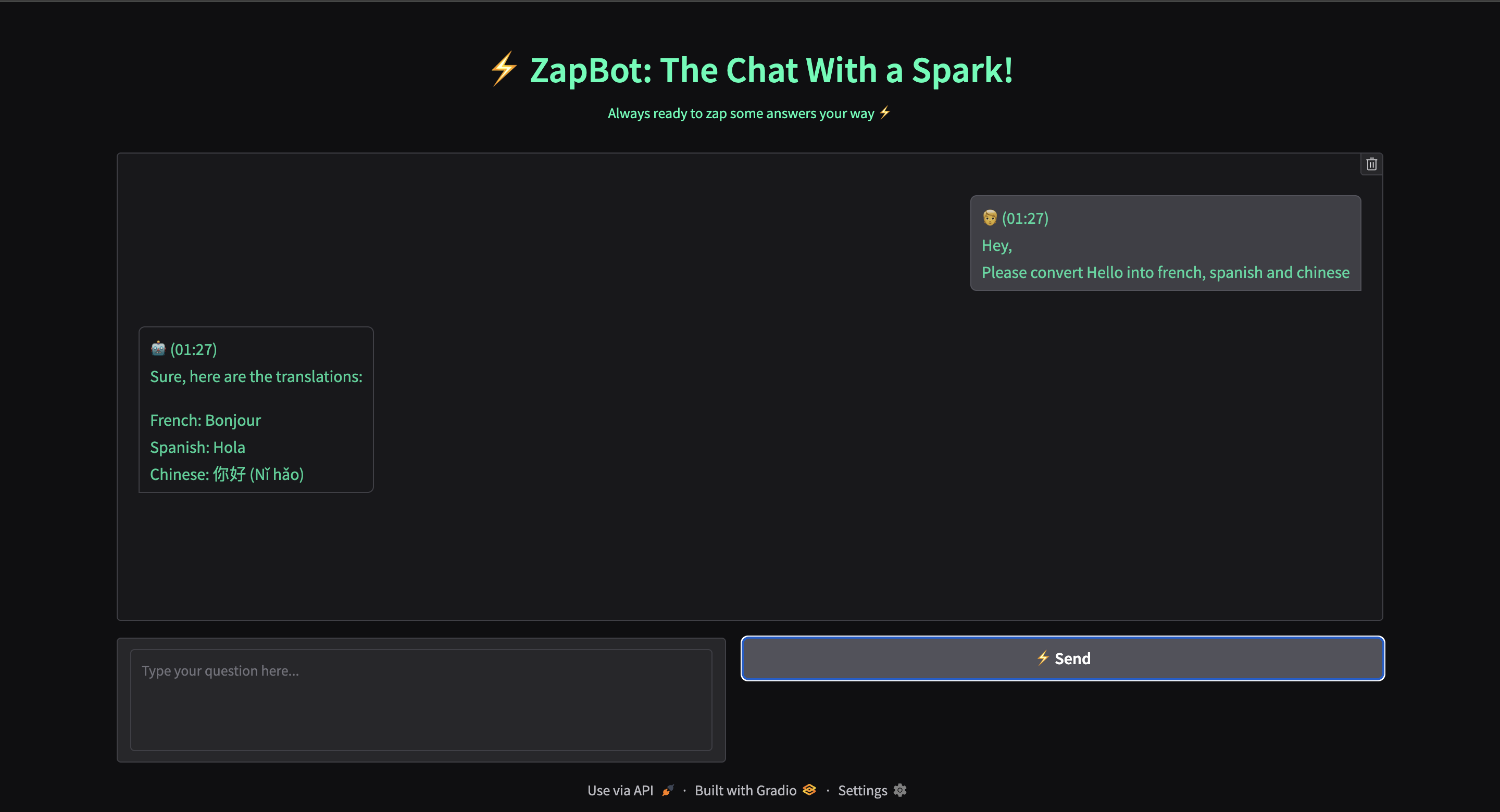The width and height of the screenshot is (1500, 812).
Task: Click the ZapBot title heading
Action: [x=750, y=70]
